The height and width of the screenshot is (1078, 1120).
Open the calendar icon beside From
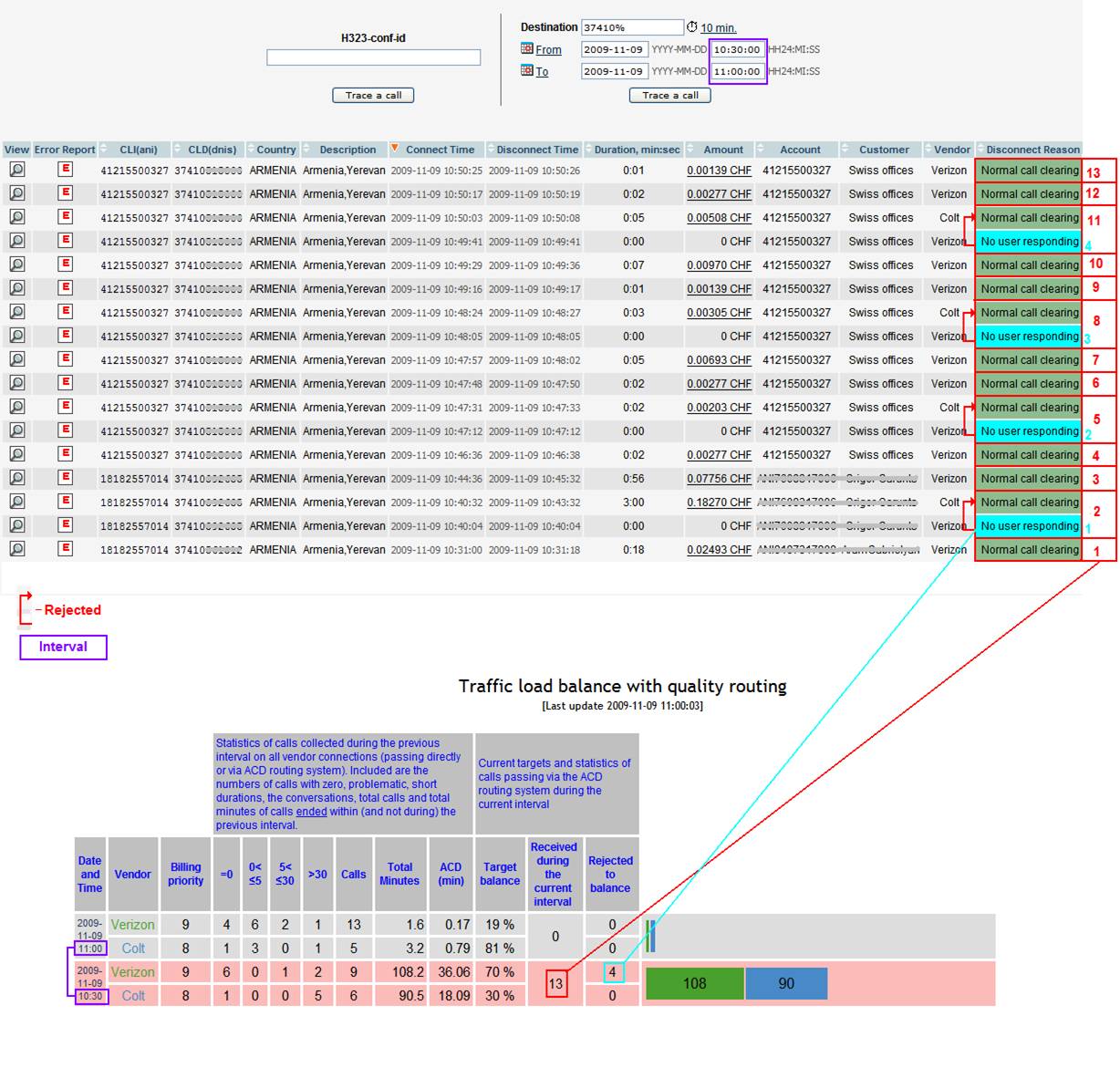click(x=527, y=49)
